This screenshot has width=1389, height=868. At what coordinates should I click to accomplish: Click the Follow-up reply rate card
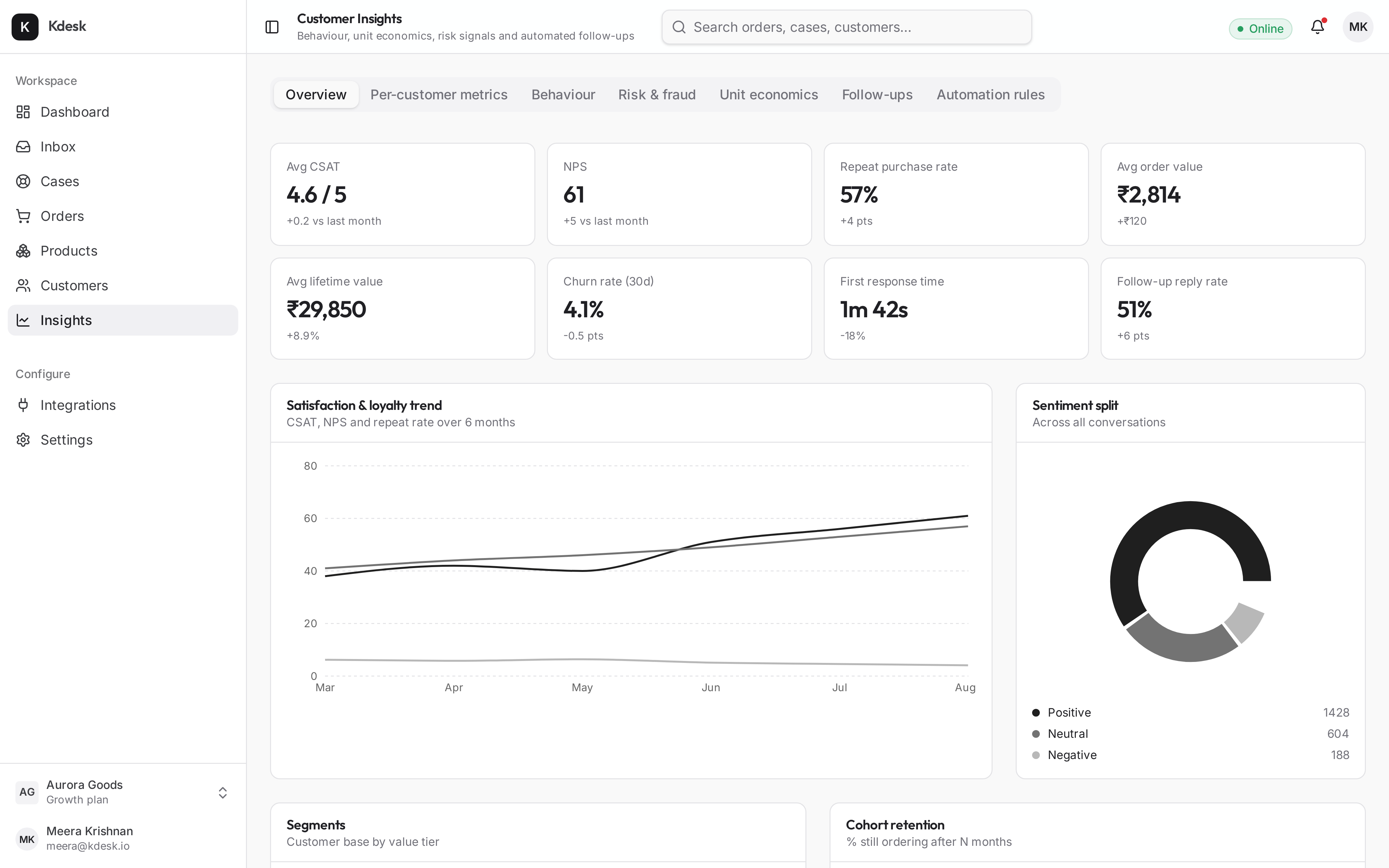click(1233, 309)
